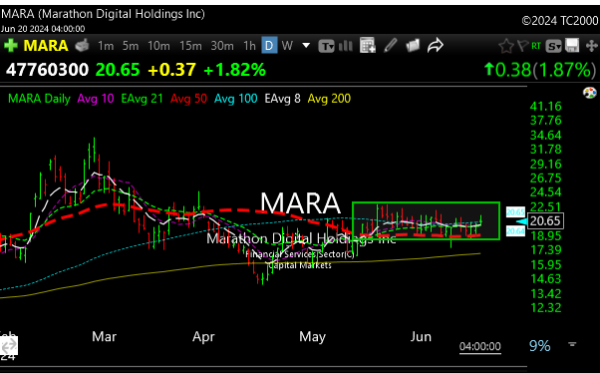Select the 5m timeframe
Screen dimensions: 600x373
[x=130, y=46]
